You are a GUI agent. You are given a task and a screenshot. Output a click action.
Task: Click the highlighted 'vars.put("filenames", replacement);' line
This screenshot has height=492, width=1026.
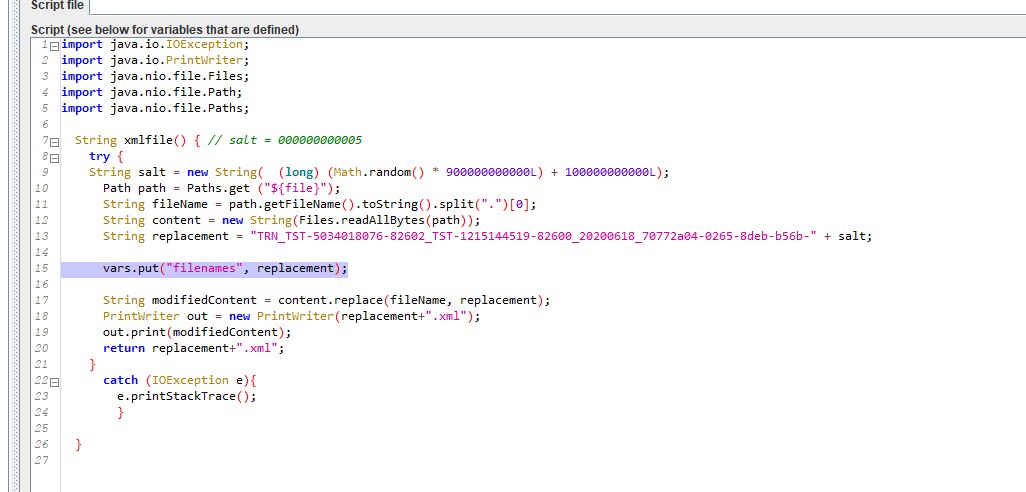point(225,268)
